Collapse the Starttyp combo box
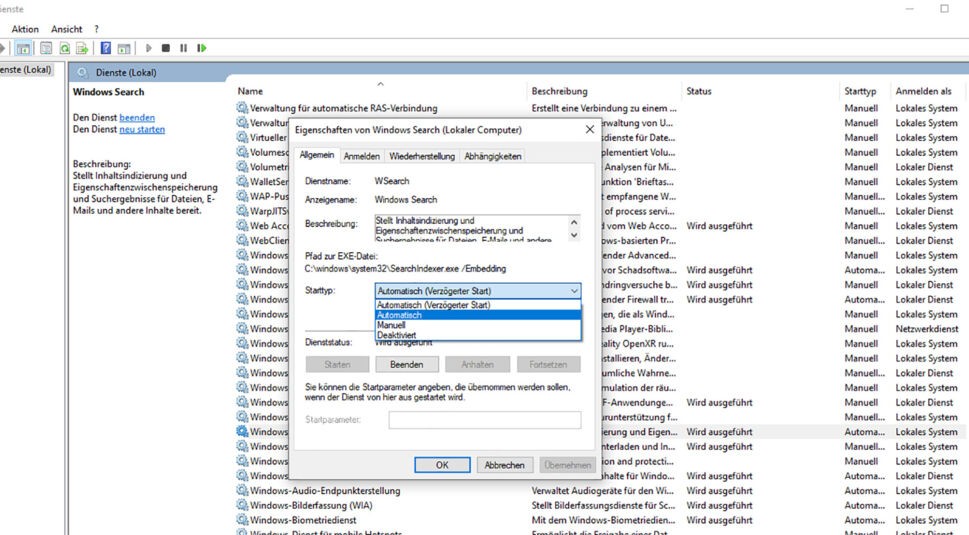Screen dimensions: 969x535 574,291
